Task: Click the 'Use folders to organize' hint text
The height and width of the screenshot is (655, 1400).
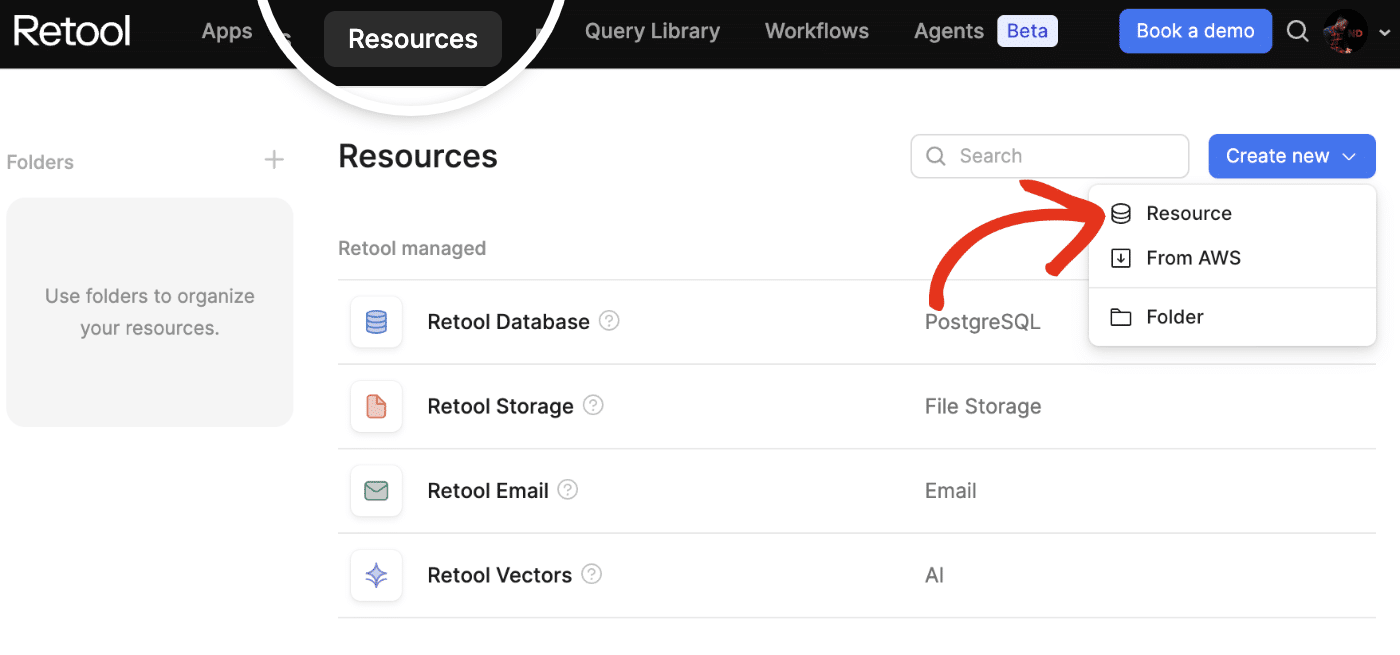Action: (x=150, y=312)
